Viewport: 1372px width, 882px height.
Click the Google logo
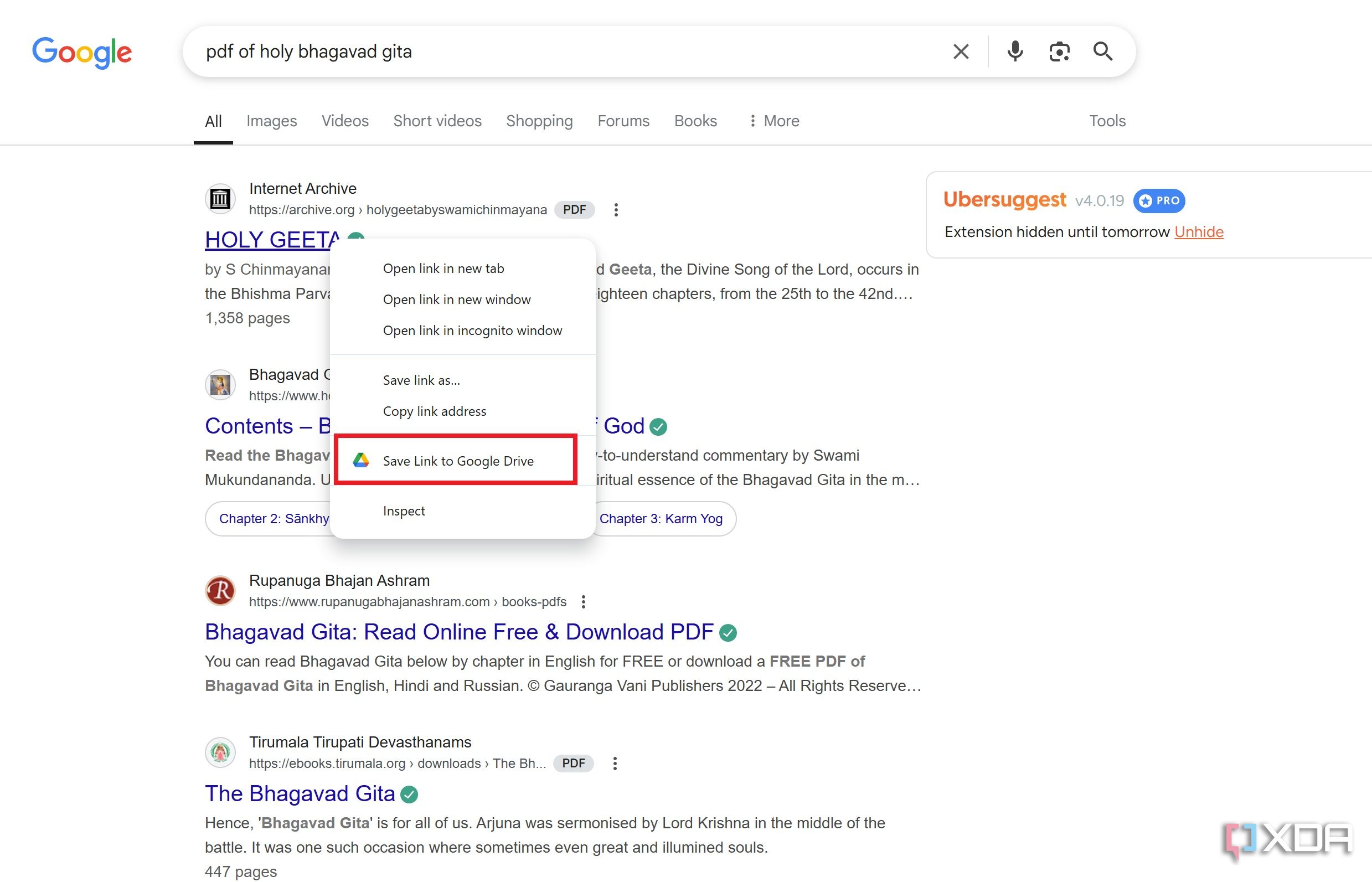82,53
